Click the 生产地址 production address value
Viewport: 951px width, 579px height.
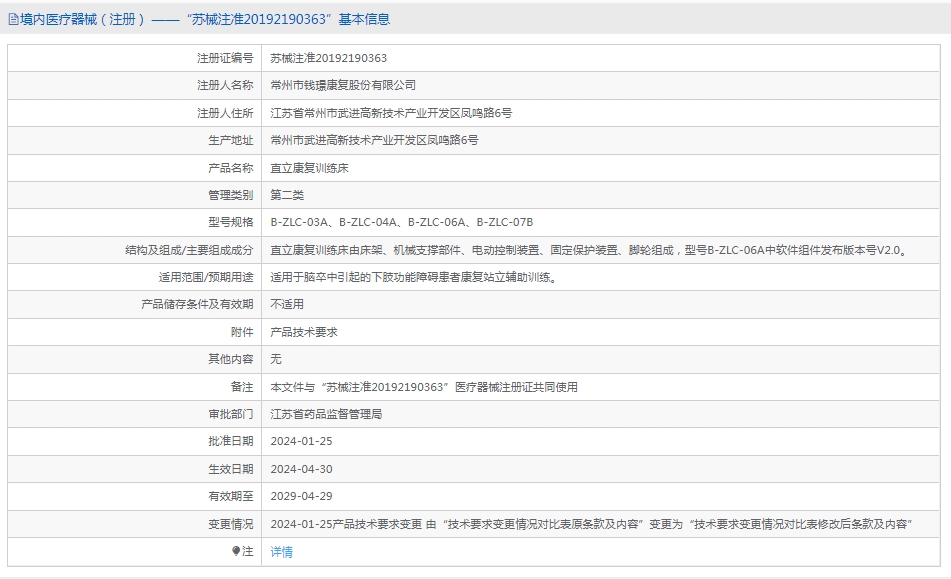click(x=374, y=141)
